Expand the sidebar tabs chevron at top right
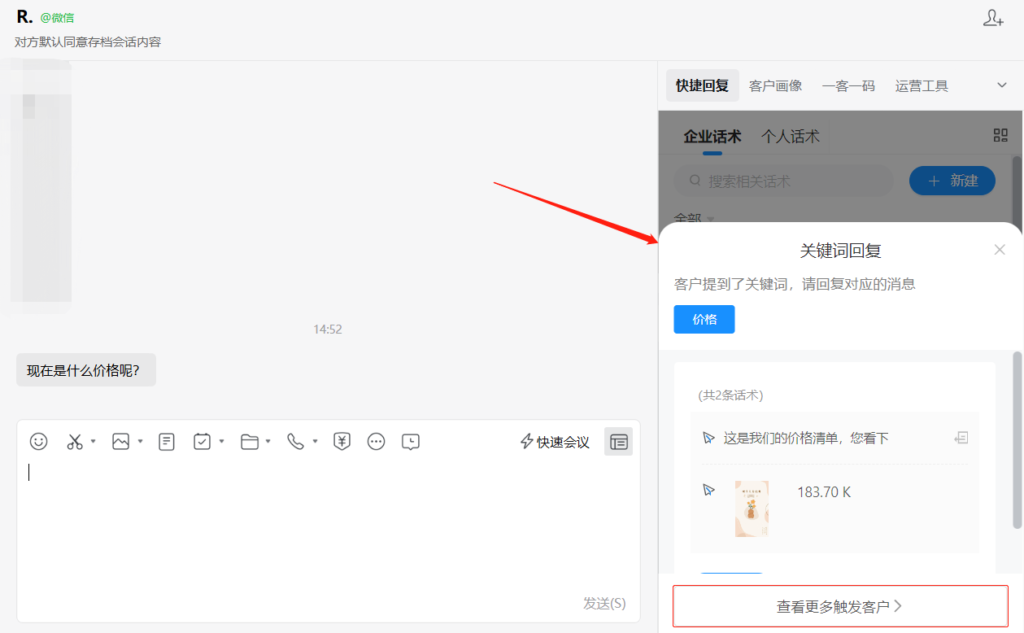 point(1002,86)
